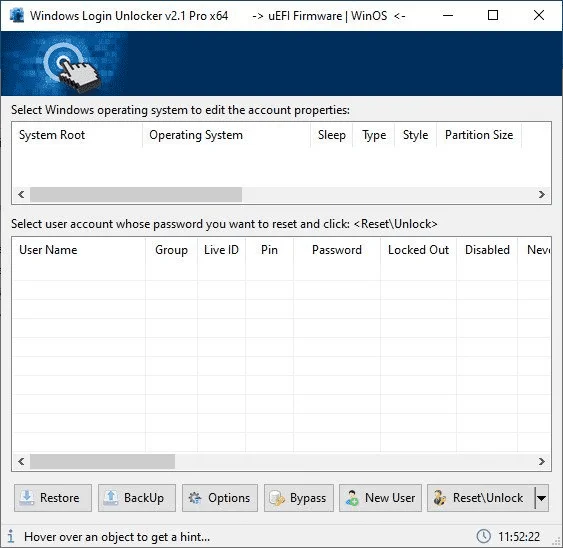Click left arrow of user list scrollbar
This screenshot has width=563, height=548.
pyautogui.click(x=21, y=461)
